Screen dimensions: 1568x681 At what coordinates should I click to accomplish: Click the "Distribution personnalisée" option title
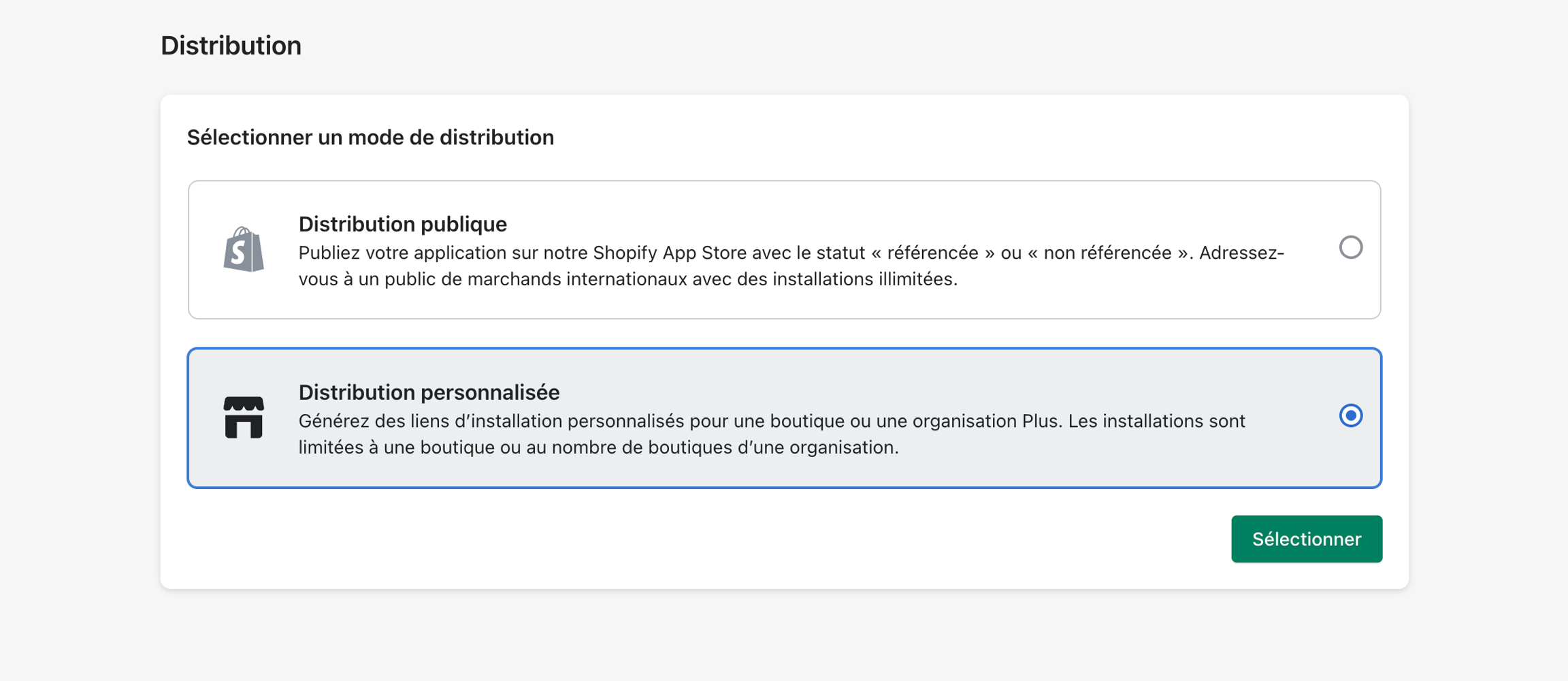pyautogui.click(x=429, y=392)
